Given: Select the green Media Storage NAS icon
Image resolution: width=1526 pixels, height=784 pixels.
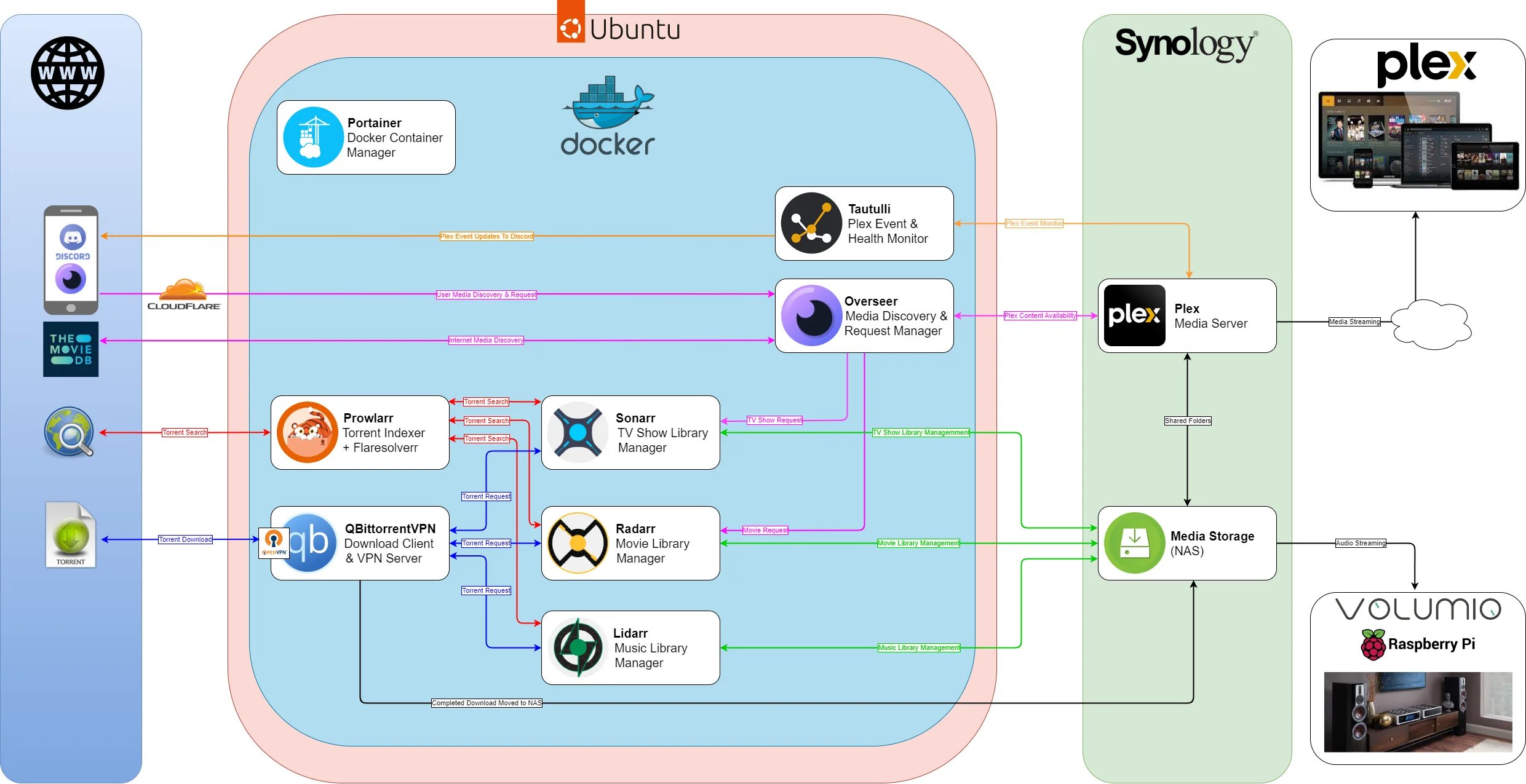Looking at the screenshot, I should click(1134, 543).
